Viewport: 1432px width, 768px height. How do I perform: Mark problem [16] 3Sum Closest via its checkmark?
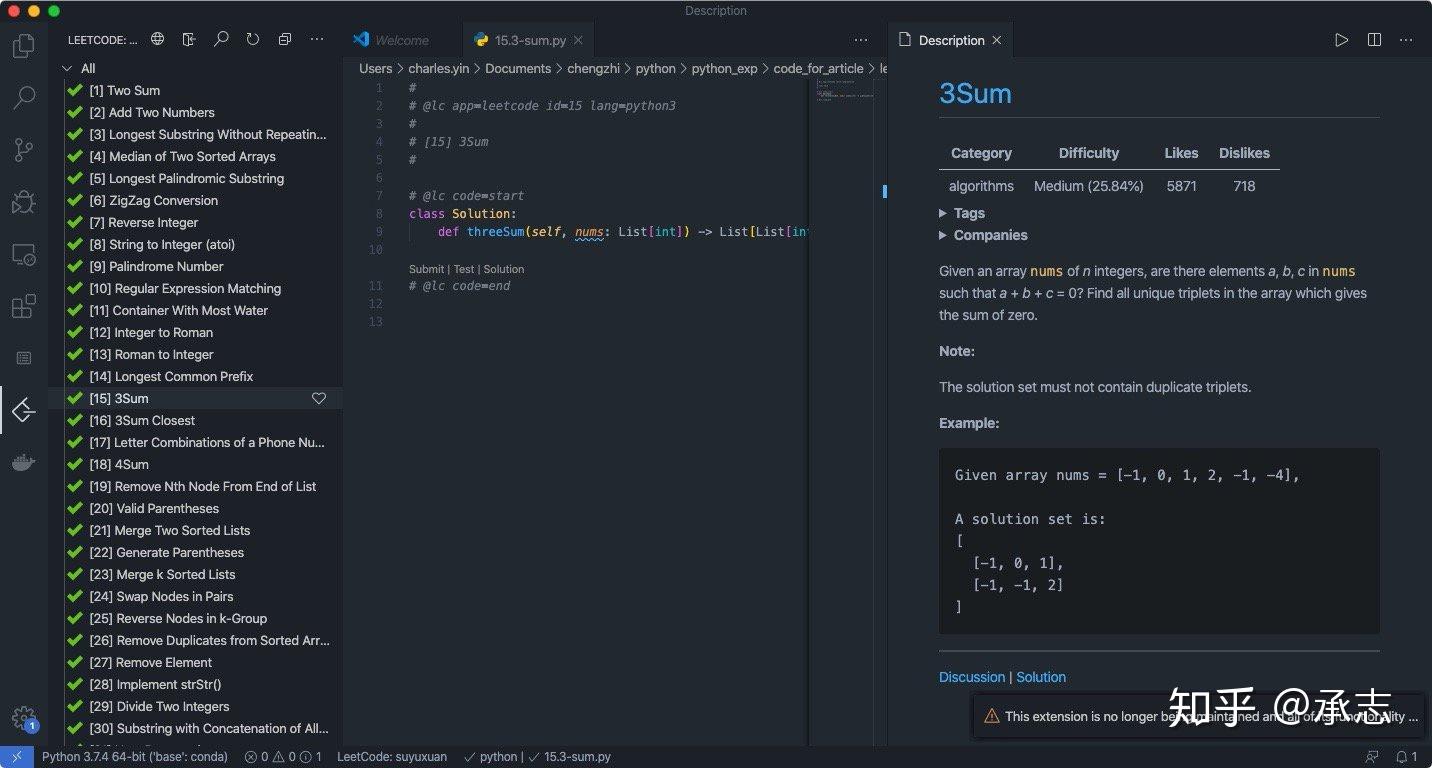click(75, 420)
